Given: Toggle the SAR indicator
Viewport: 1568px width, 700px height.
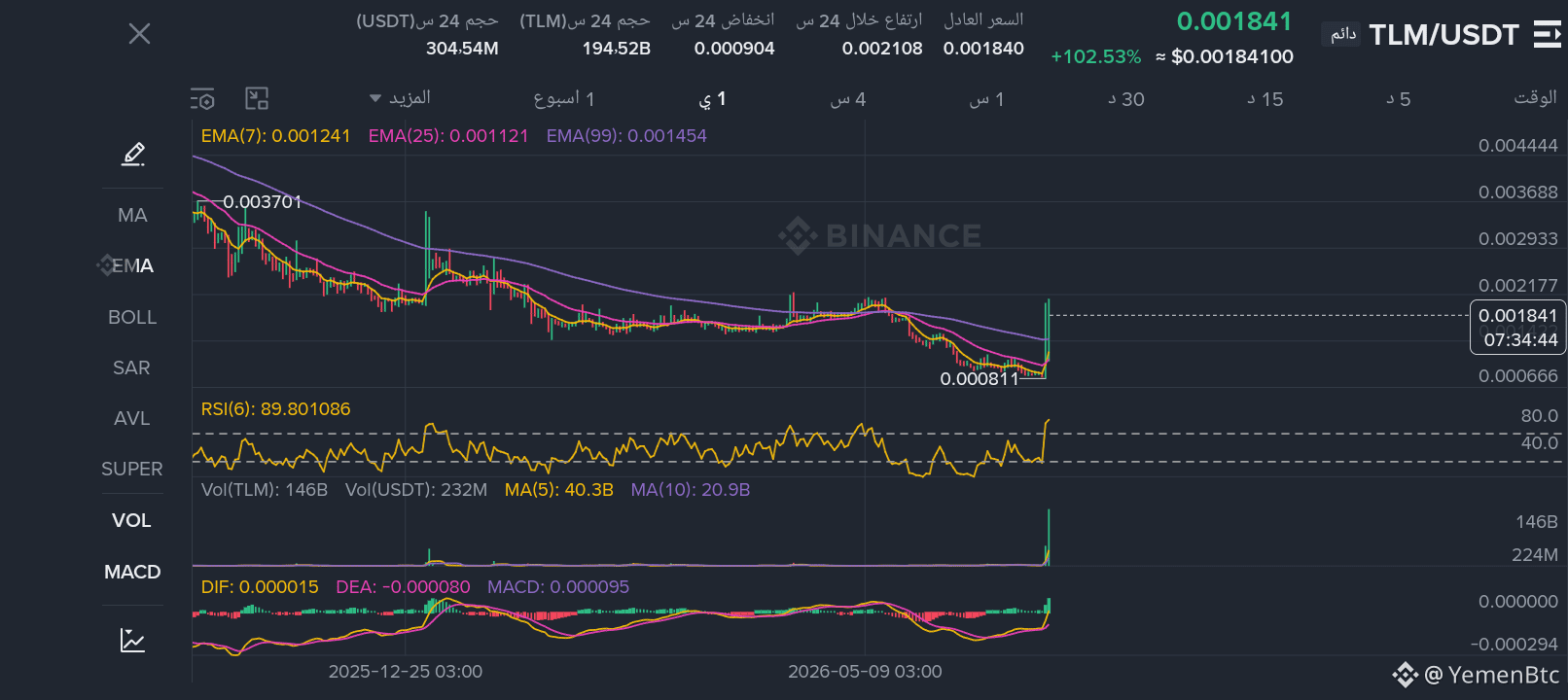Looking at the screenshot, I should (x=132, y=367).
